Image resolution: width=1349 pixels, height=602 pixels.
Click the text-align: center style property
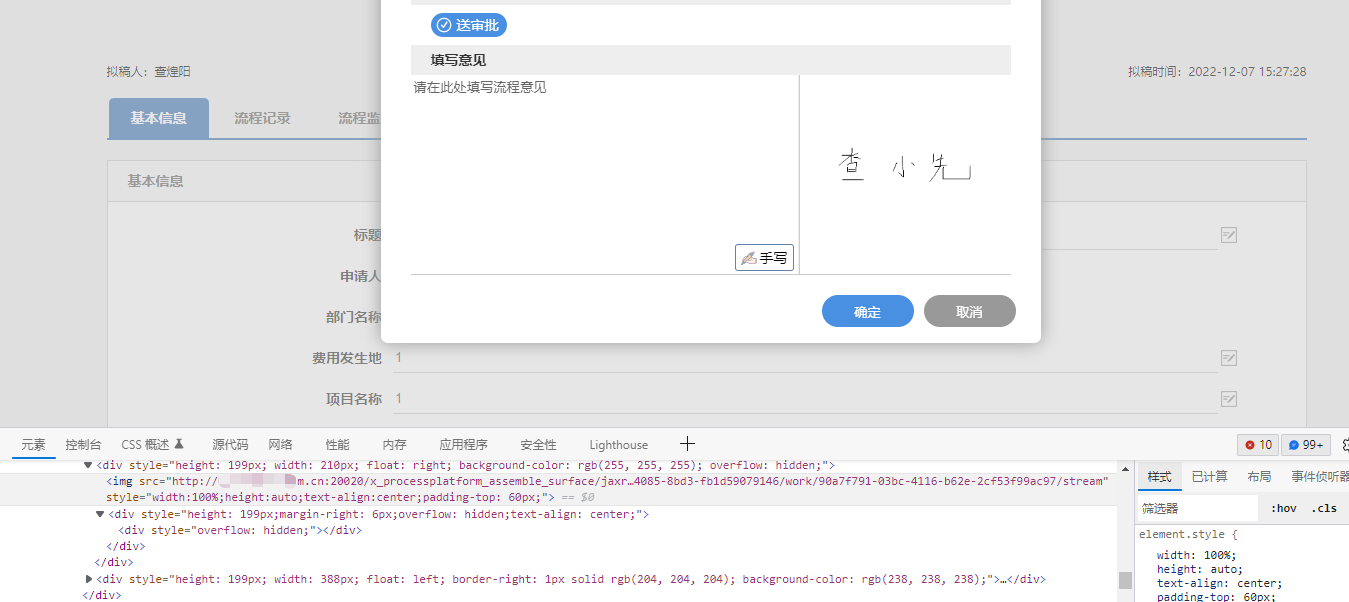1220,583
